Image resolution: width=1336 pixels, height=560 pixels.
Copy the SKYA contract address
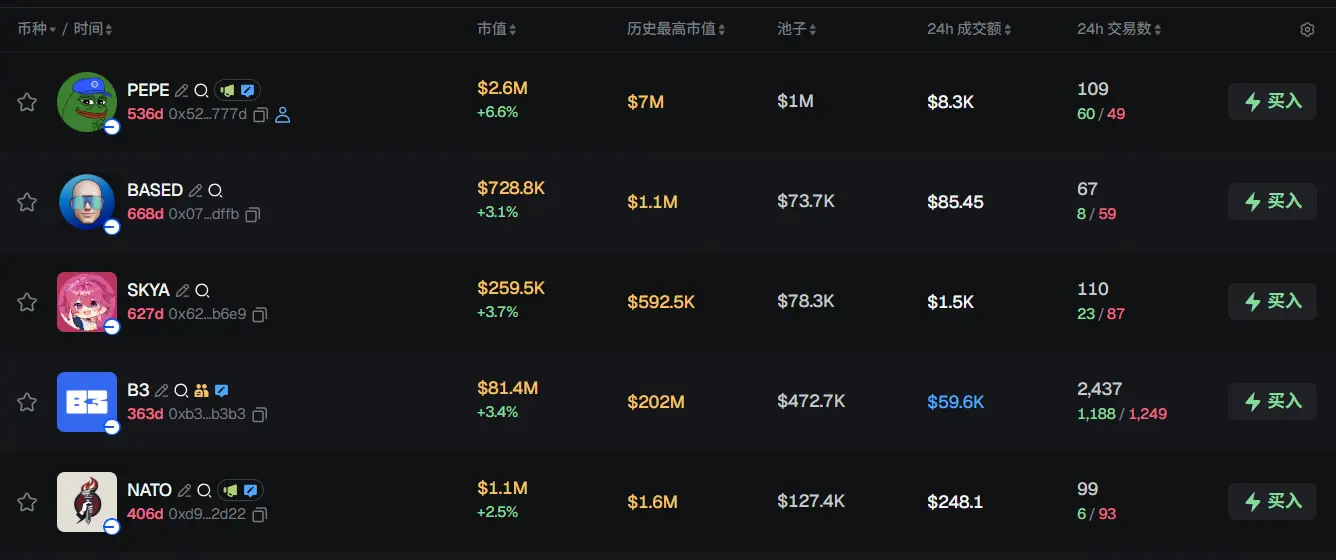click(x=260, y=314)
